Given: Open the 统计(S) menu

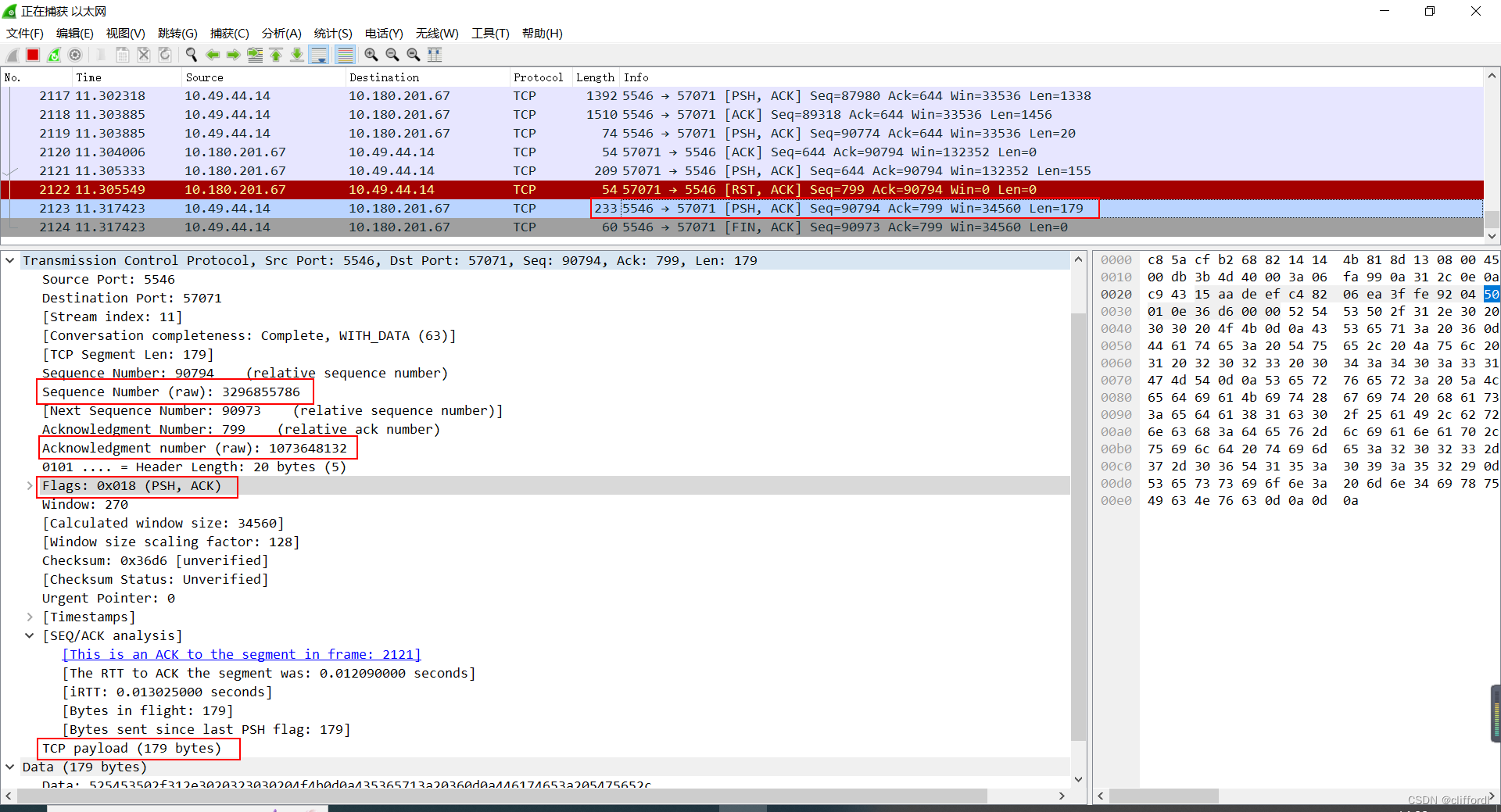Looking at the screenshot, I should coord(333,33).
